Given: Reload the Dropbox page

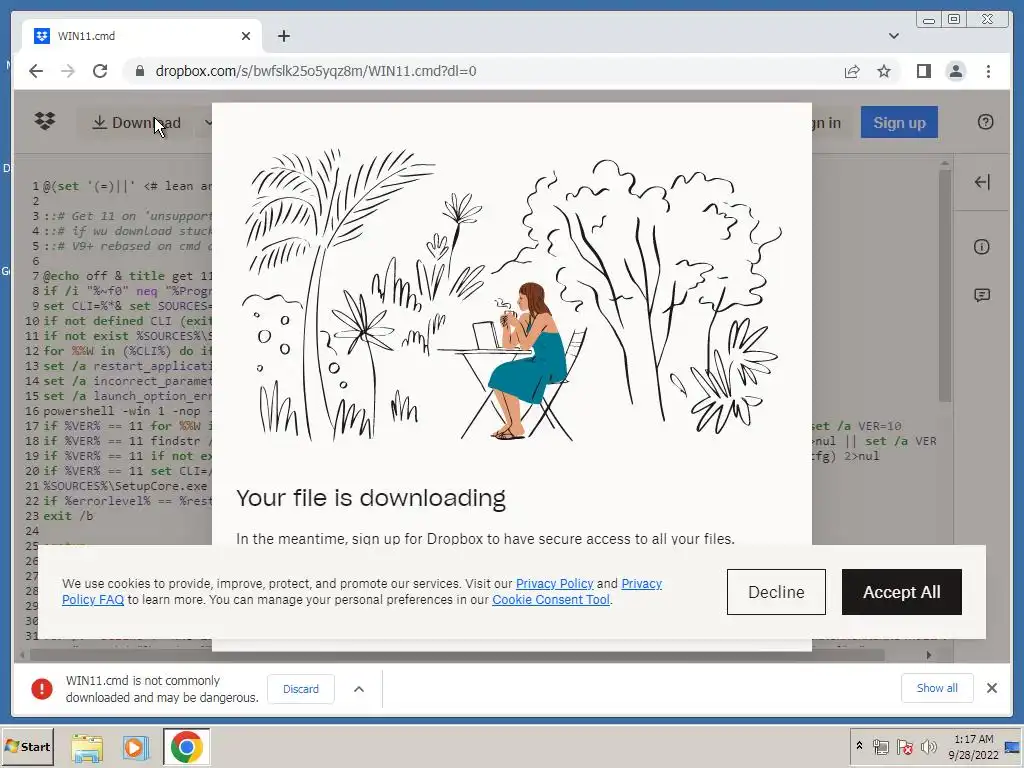Looking at the screenshot, I should tap(100, 71).
